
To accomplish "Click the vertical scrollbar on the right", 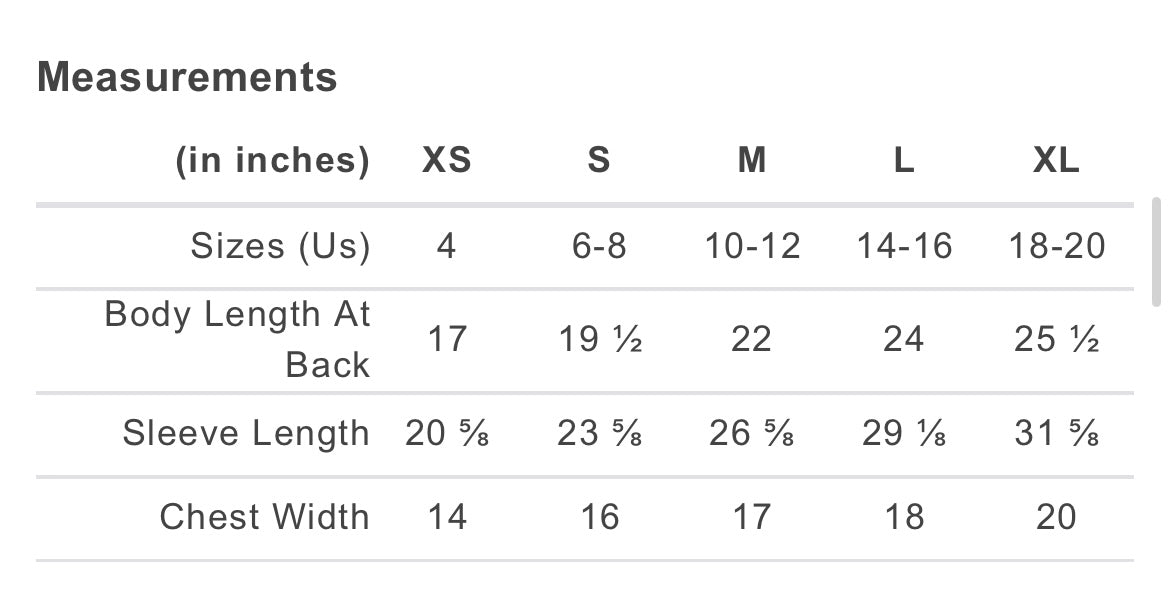I will click(x=1158, y=251).
